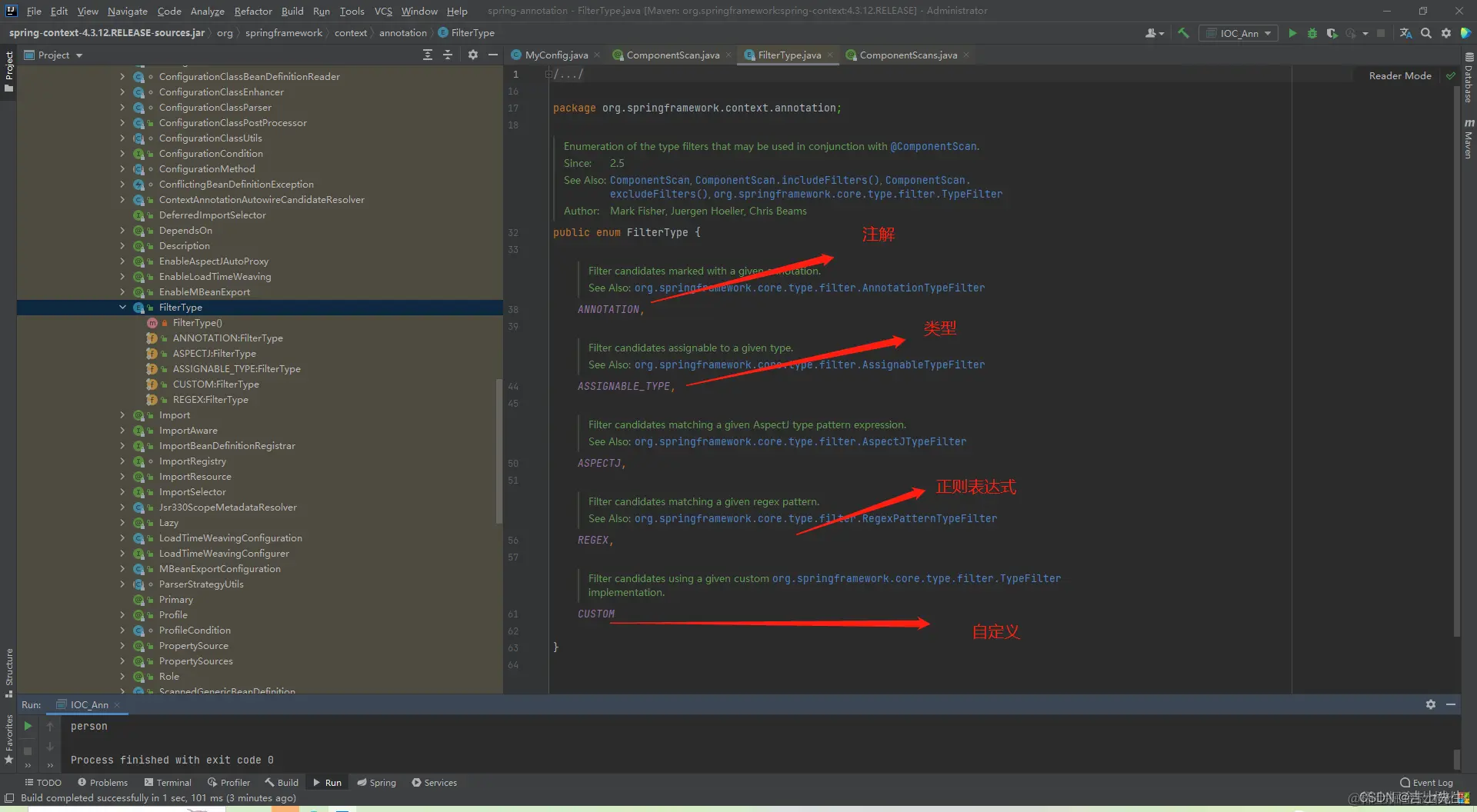Expand the DependsOn tree node

pyautogui.click(x=122, y=230)
